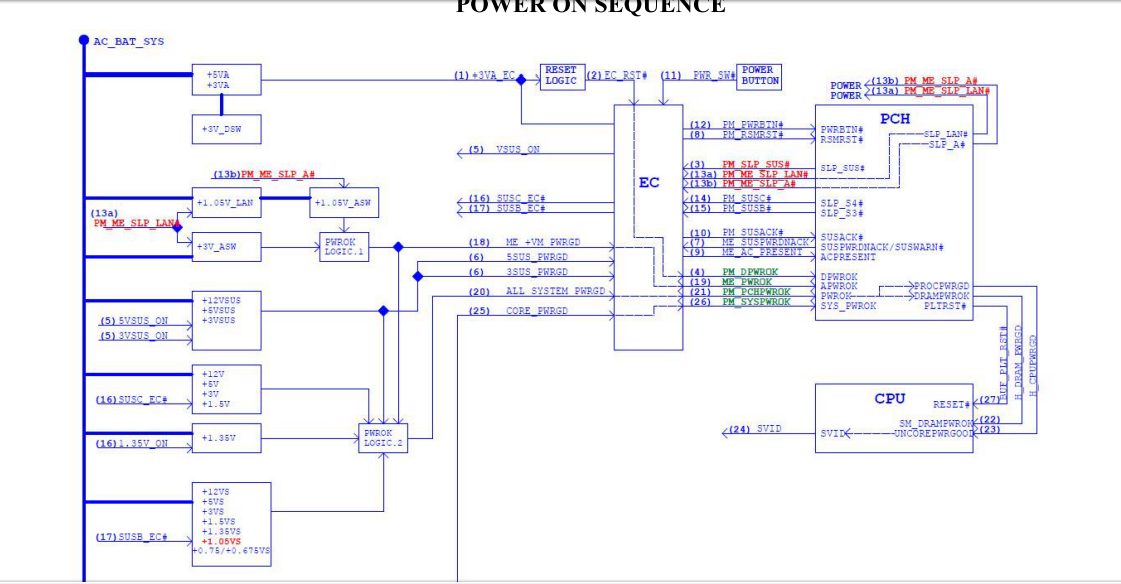The image size is (1121, 584).
Task: Click the +3V_ASW block
Action: click(226, 247)
